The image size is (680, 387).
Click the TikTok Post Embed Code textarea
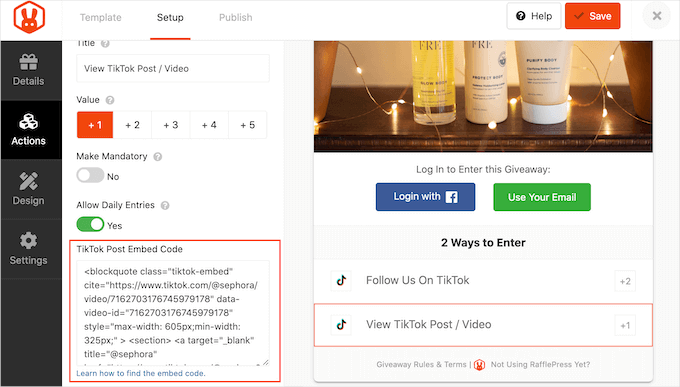173,313
